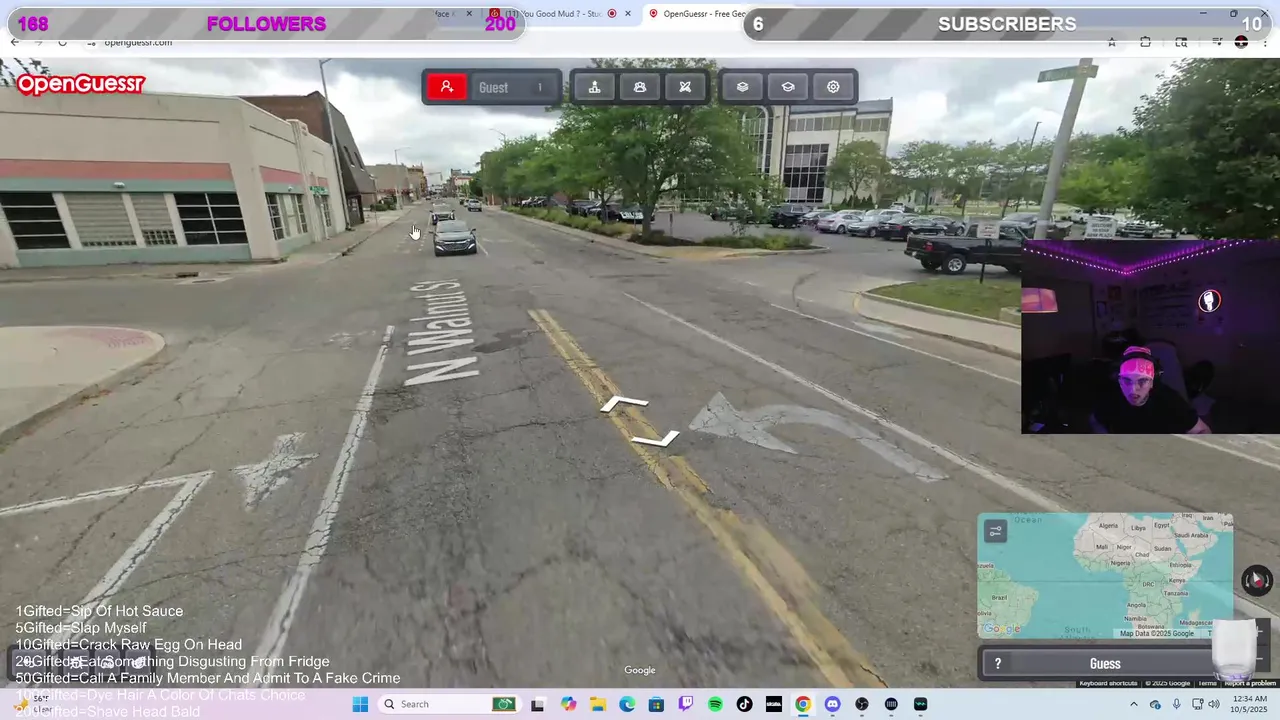Open the map layers icon
The height and width of the screenshot is (720, 1280).
[x=742, y=87]
